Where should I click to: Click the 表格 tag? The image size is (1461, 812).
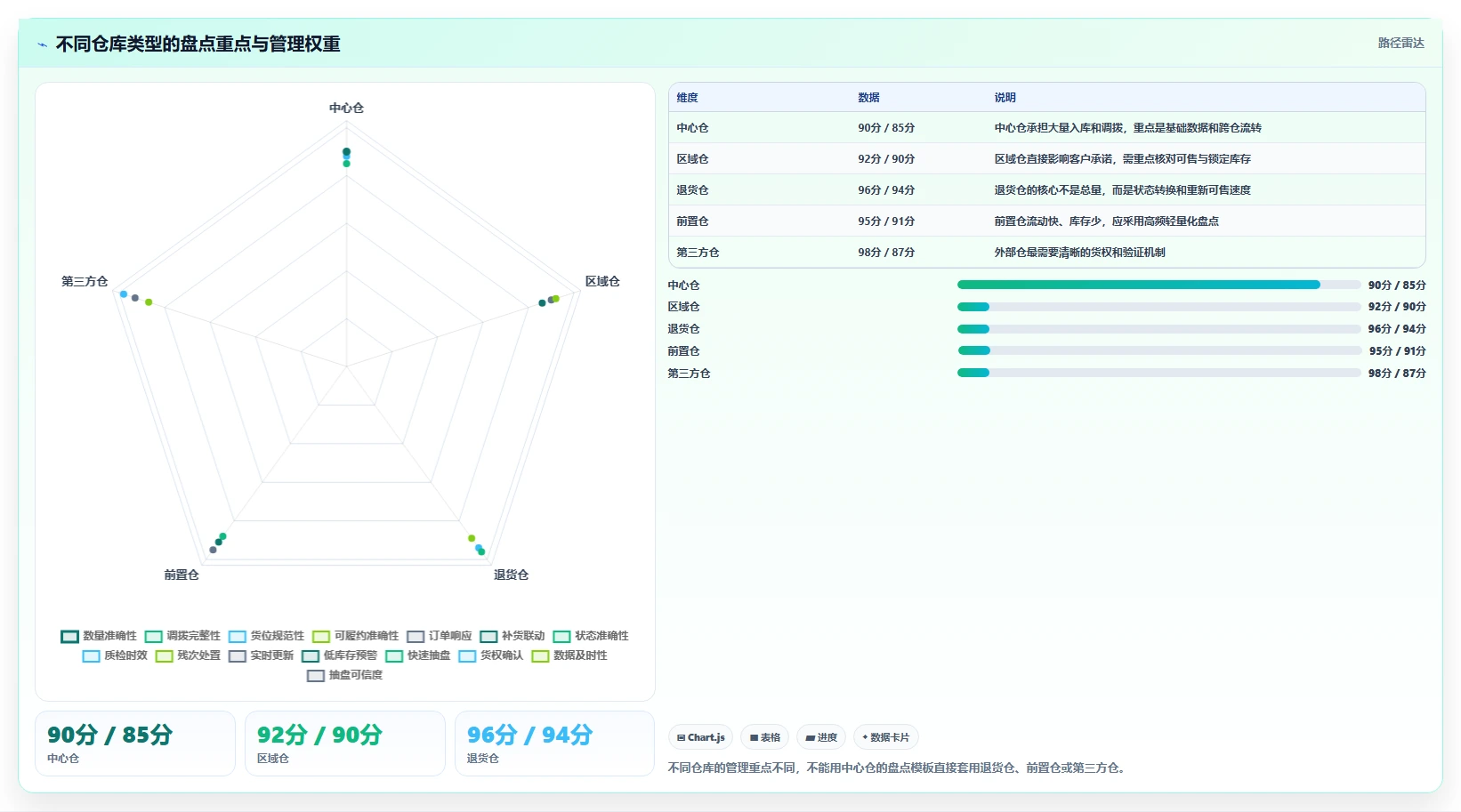pos(764,737)
